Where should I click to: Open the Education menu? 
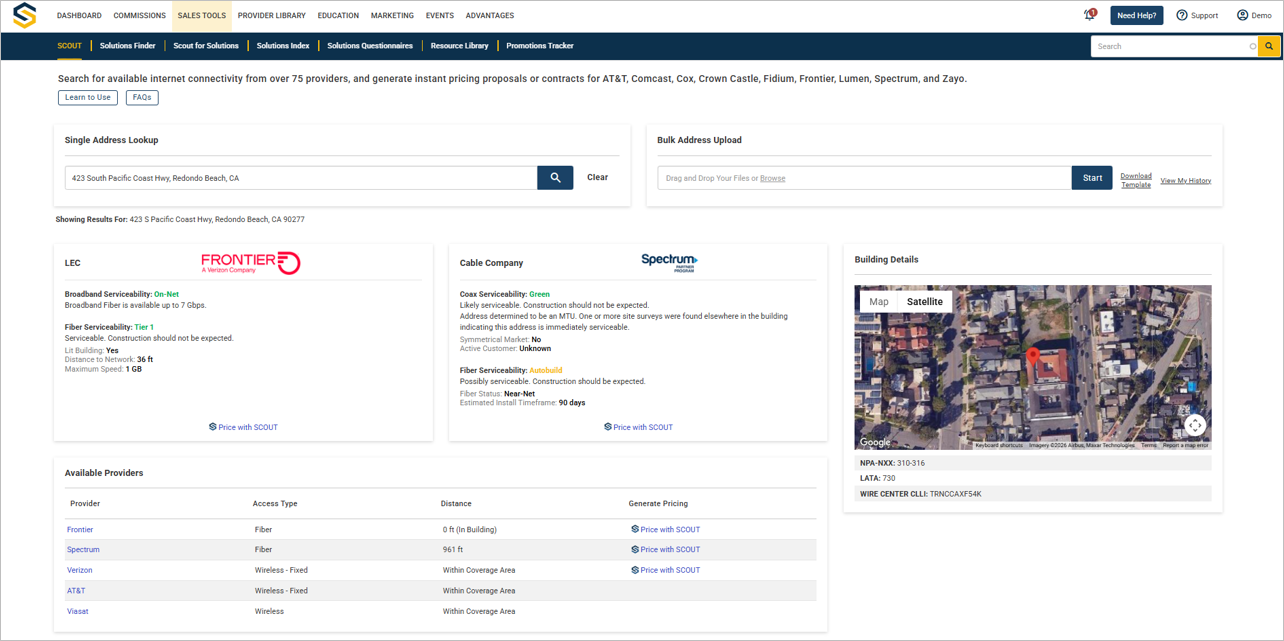click(x=338, y=16)
